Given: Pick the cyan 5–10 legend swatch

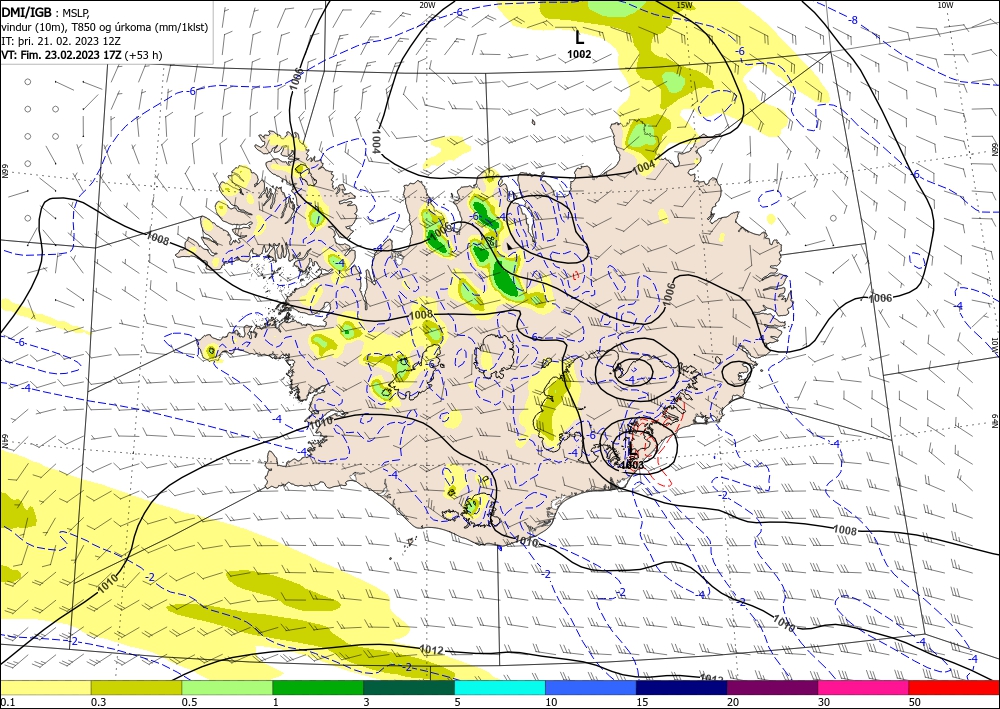Looking at the screenshot, I should pos(500,687).
